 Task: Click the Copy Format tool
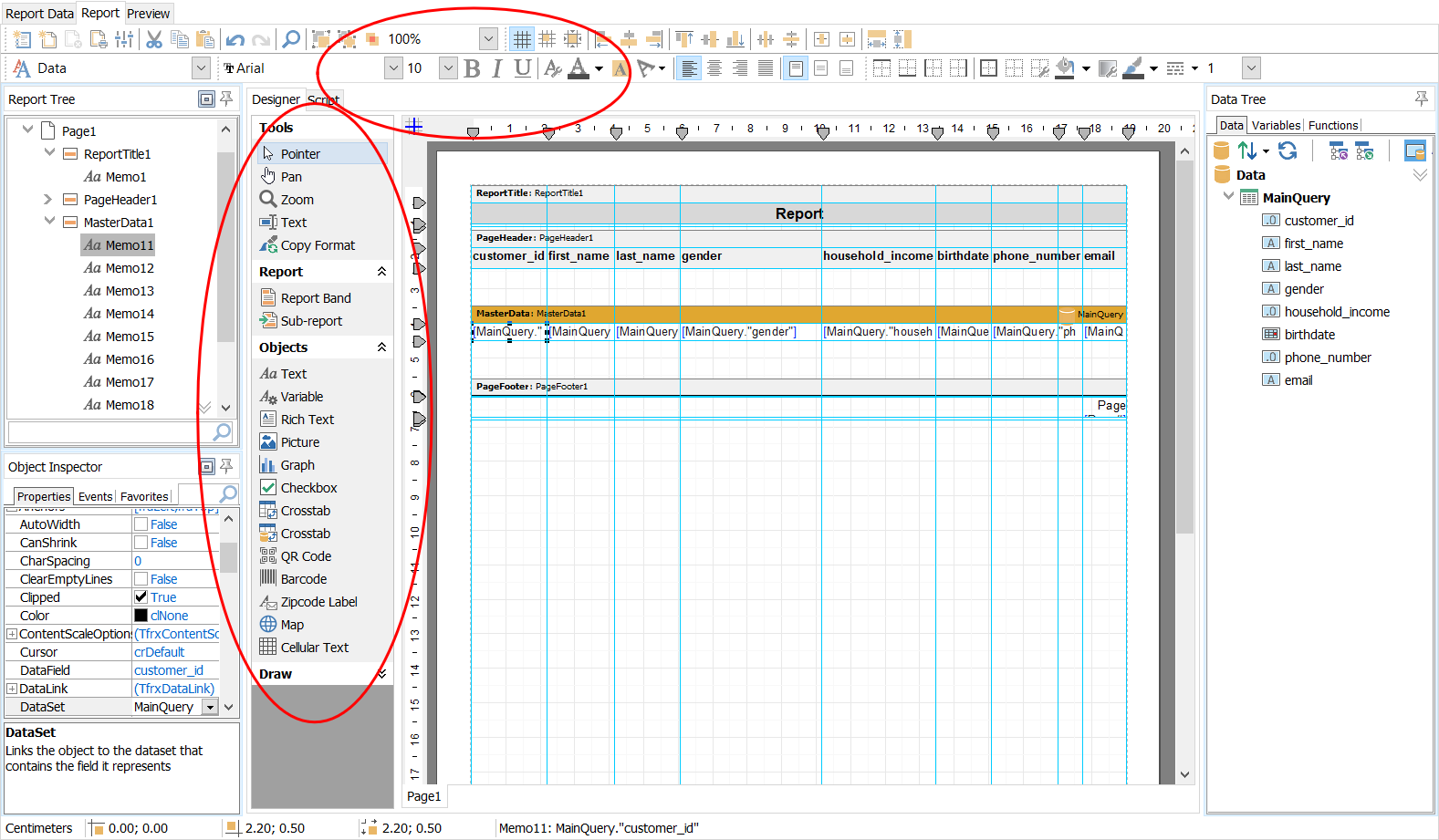pos(317,245)
